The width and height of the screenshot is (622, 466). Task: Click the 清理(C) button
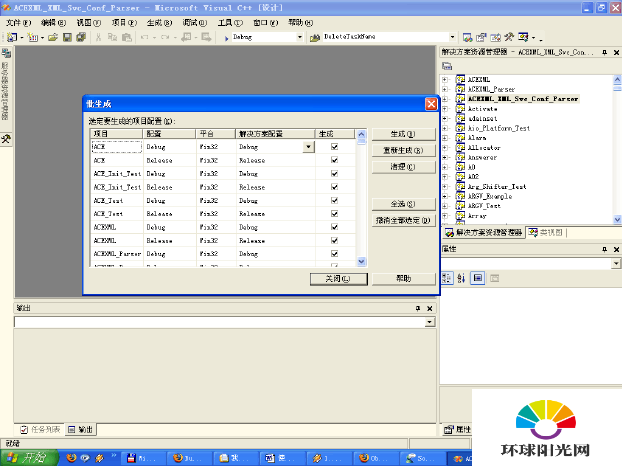pos(403,167)
